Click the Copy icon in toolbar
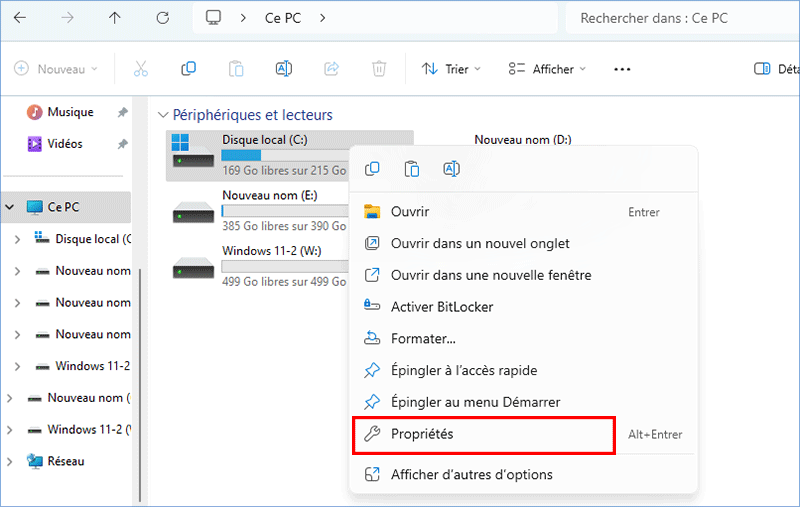The image size is (800, 507). coord(188,69)
